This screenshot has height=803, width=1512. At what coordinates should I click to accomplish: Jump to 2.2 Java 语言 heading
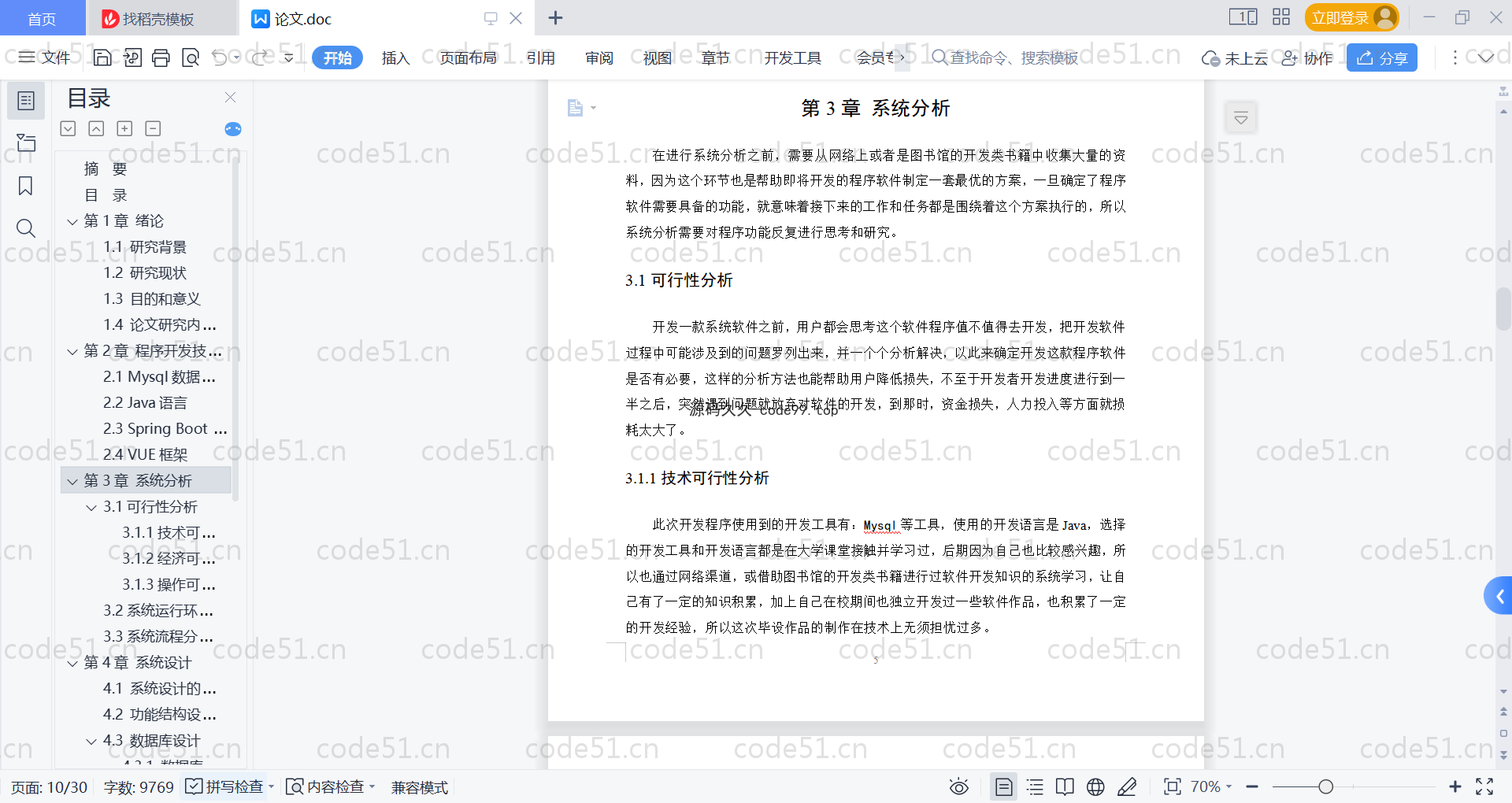coord(145,403)
